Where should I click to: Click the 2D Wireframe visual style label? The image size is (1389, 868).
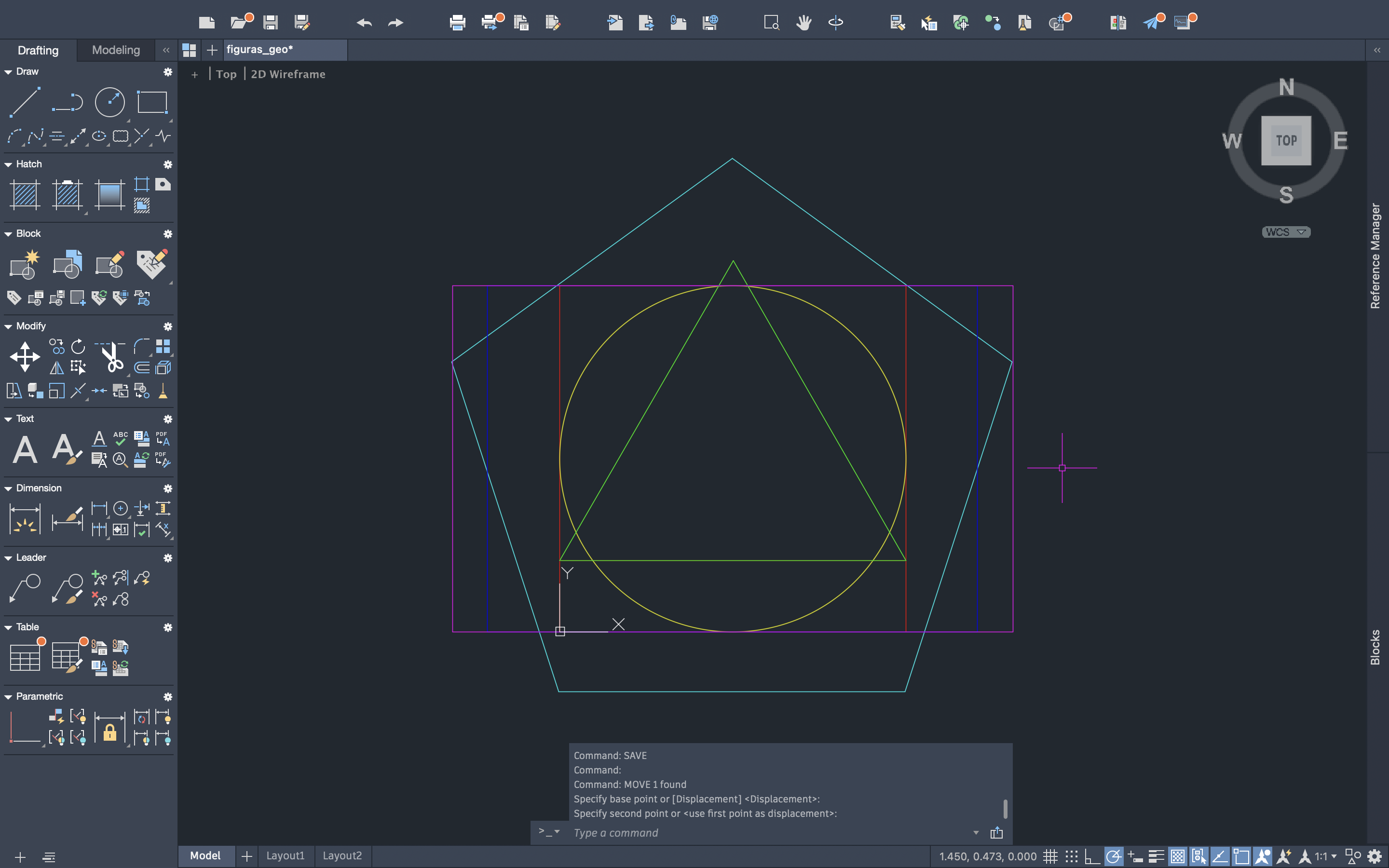[287, 74]
